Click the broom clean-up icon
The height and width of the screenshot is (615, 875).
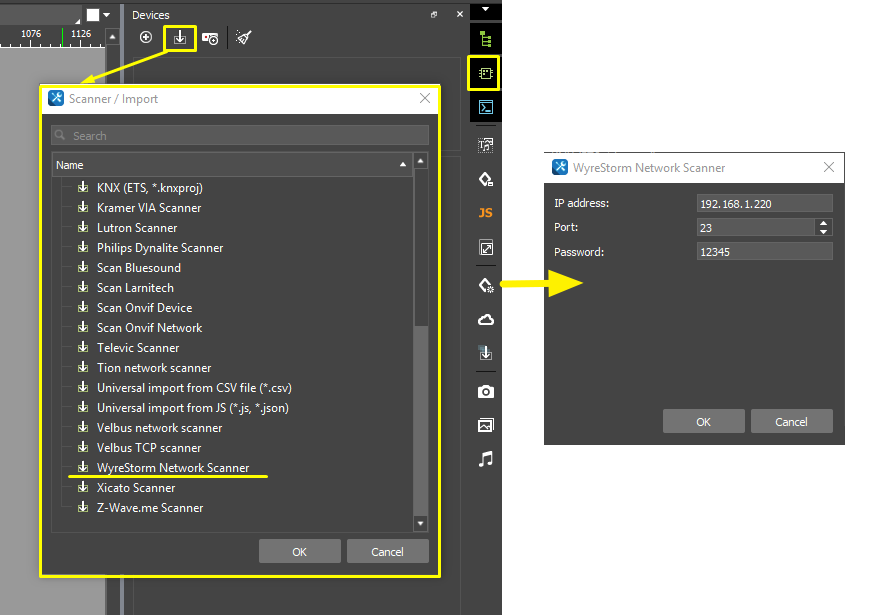pos(243,37)
